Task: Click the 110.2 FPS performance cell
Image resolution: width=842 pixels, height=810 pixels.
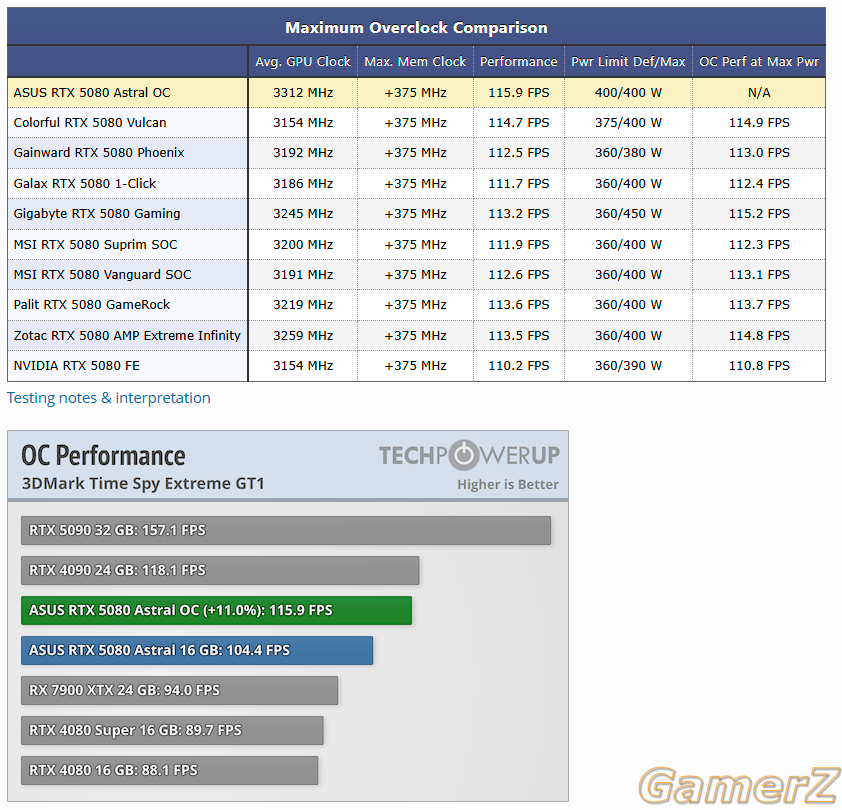Action: click(x=519, y=366)
